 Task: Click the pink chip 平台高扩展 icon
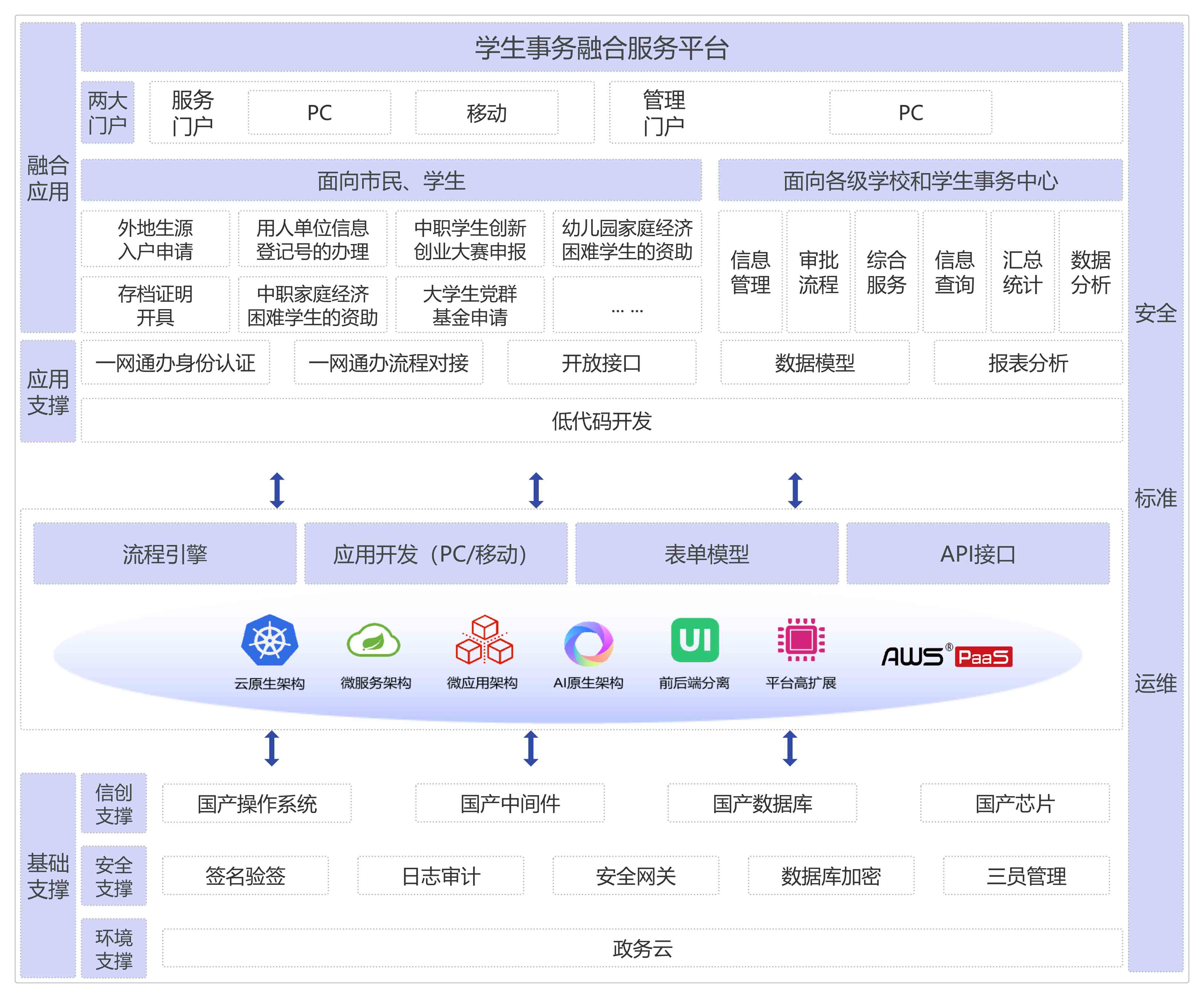[801, 640]
